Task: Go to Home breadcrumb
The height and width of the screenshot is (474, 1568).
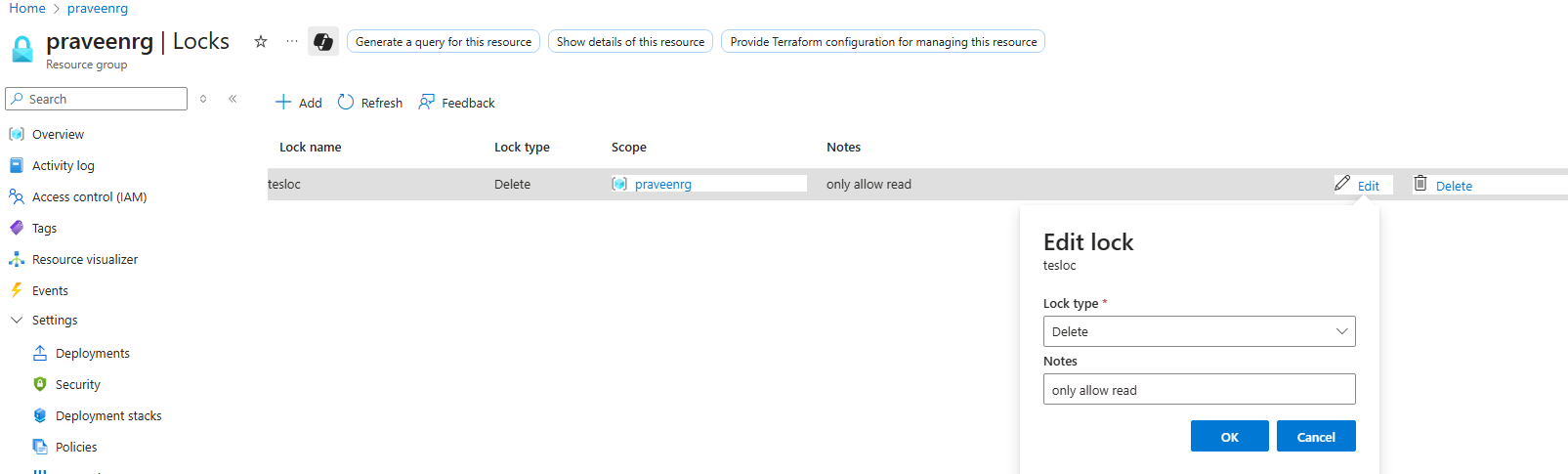Action: click(27, 8)
